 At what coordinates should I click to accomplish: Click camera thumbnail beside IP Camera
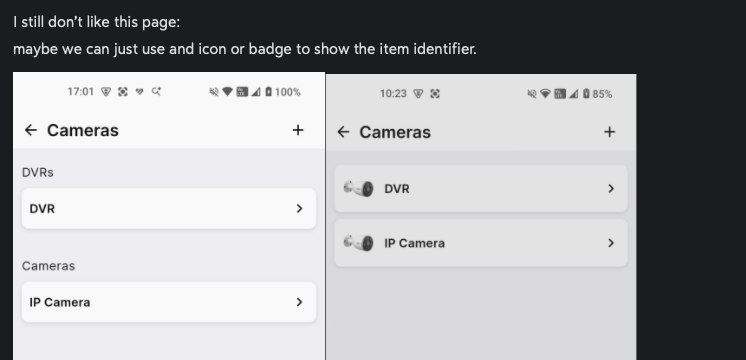(359, 243)
